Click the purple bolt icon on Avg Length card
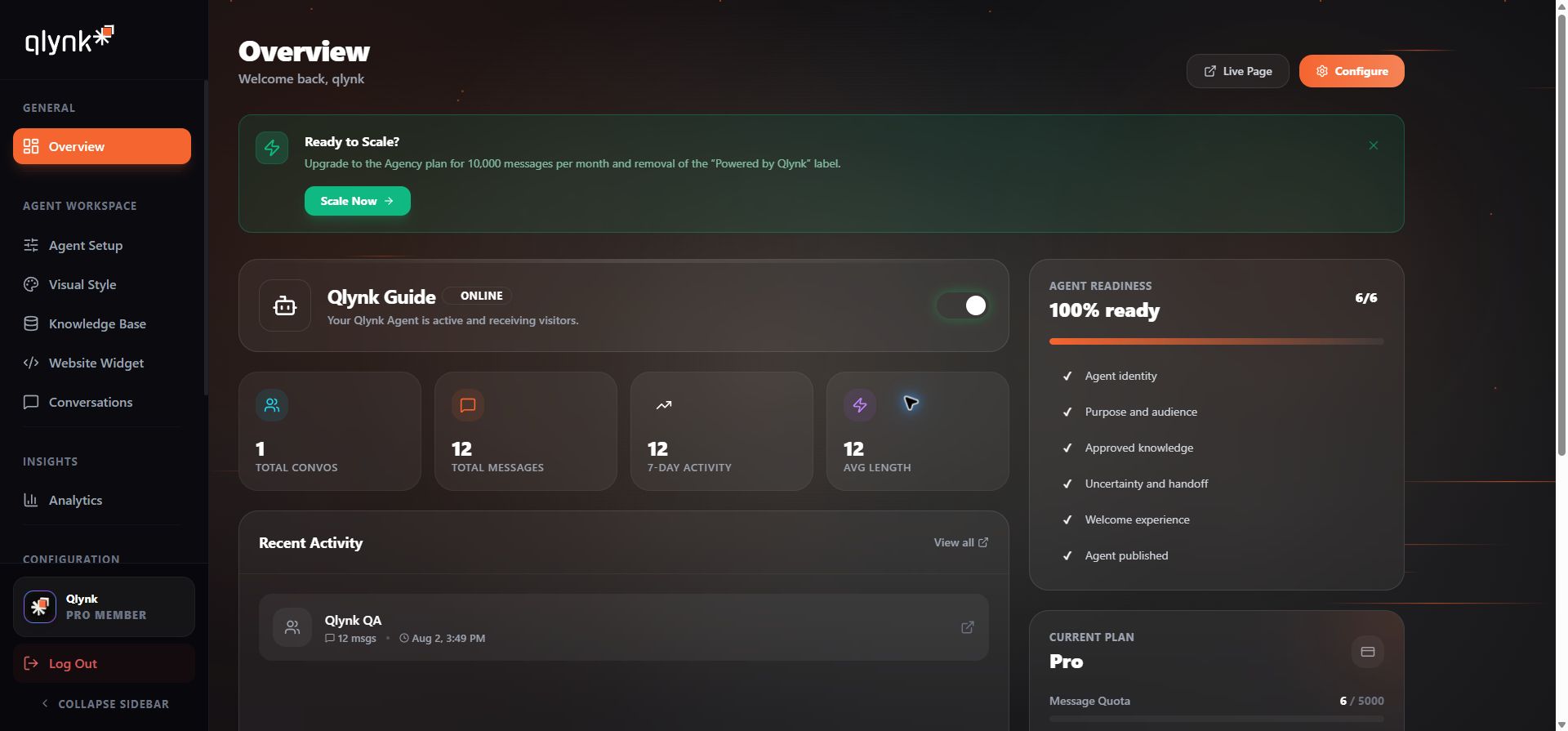Viewport: 1568px width, 731px height. pyautogui.click(x=860, y=405)
